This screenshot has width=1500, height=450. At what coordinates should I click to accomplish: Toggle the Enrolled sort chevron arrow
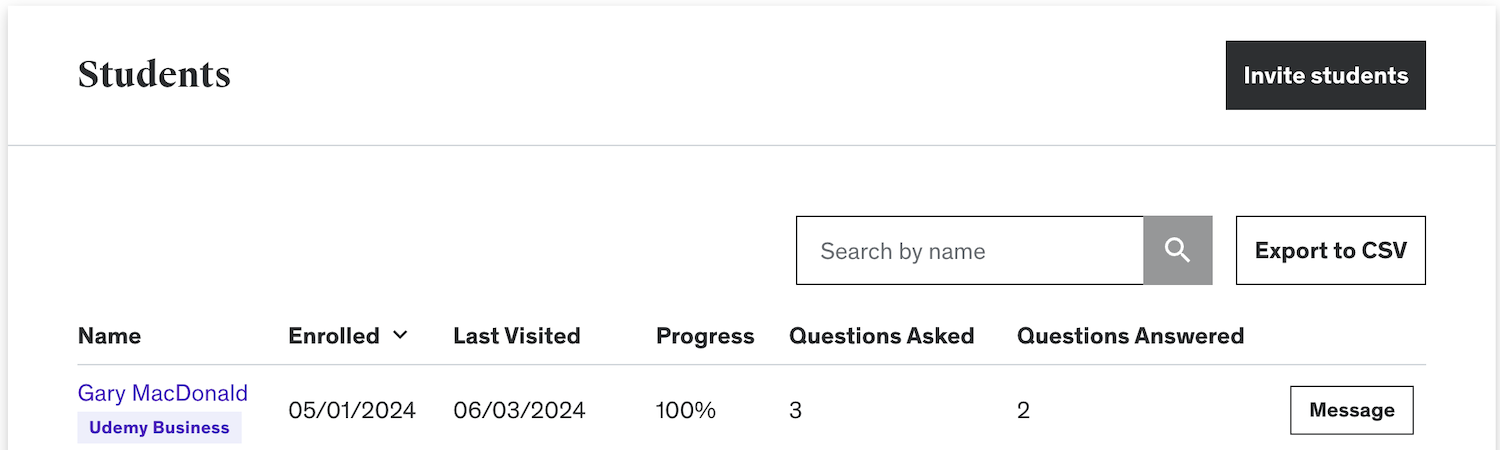(400, 335)
